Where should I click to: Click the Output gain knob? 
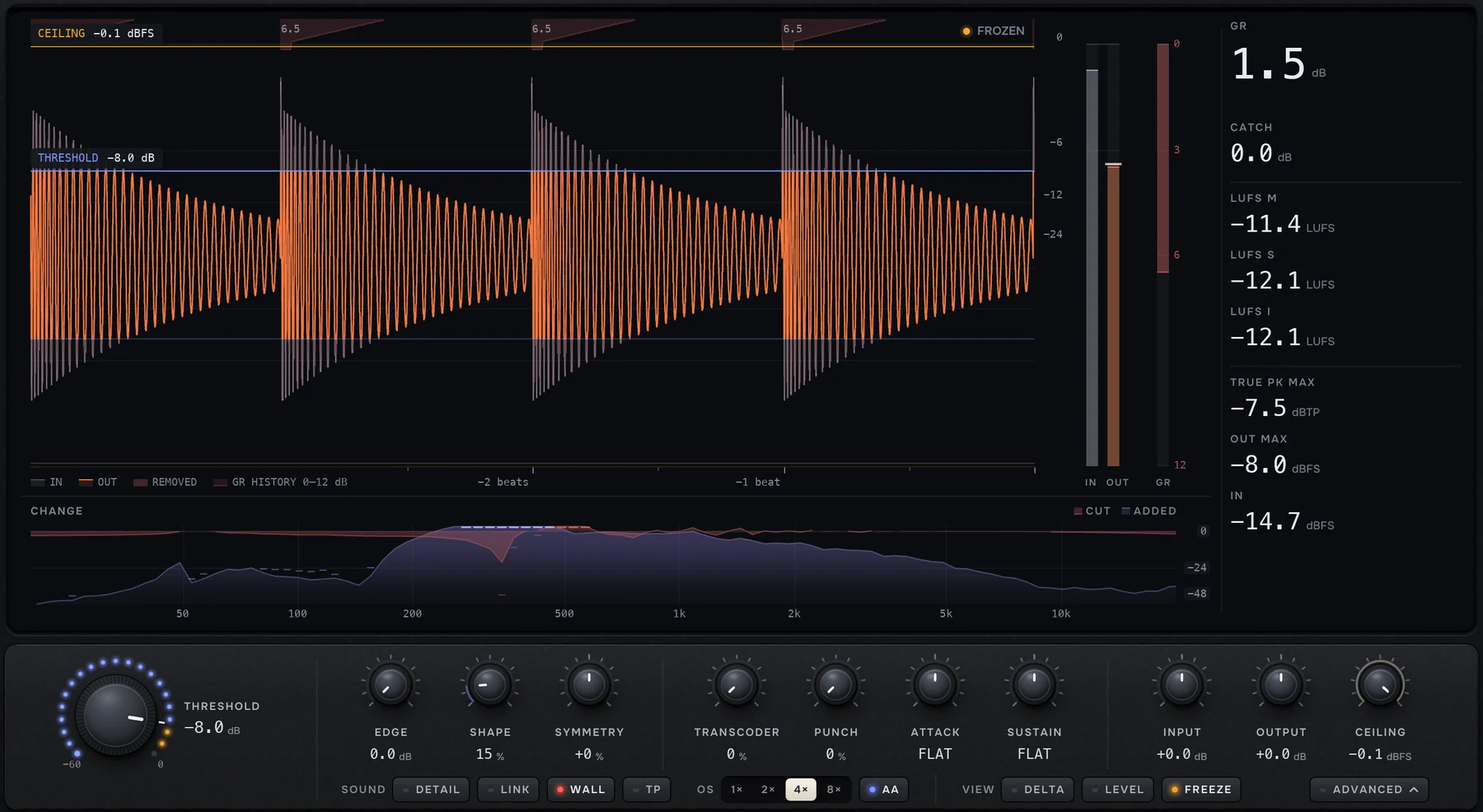coord(1280,685)
